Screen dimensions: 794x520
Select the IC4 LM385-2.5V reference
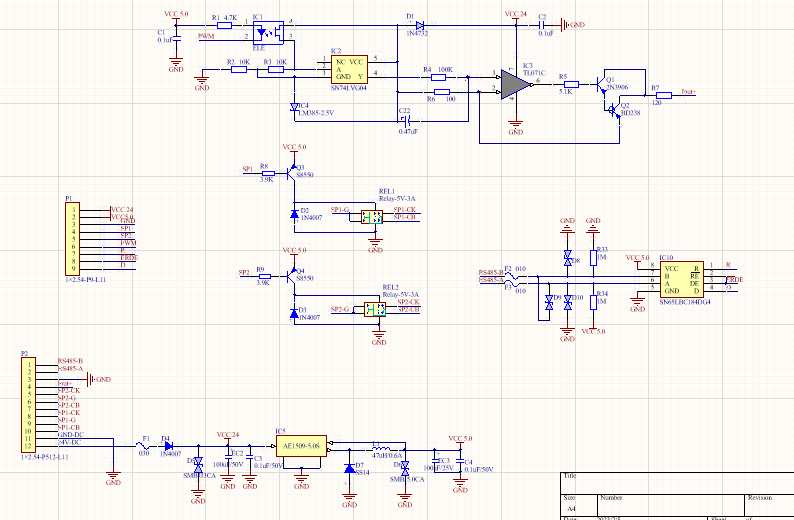[294, 107]
